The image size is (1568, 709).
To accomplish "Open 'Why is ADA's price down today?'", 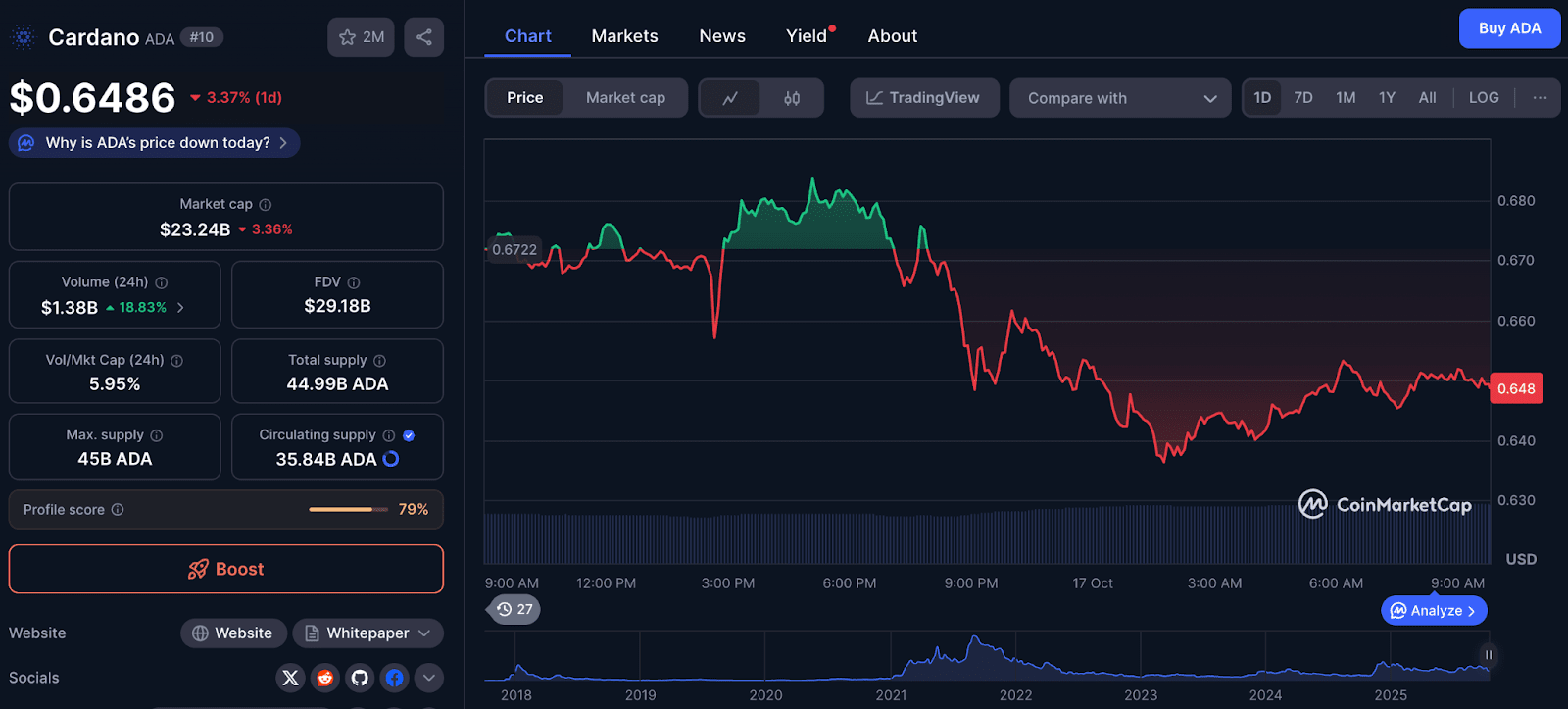I will (157, 143).
